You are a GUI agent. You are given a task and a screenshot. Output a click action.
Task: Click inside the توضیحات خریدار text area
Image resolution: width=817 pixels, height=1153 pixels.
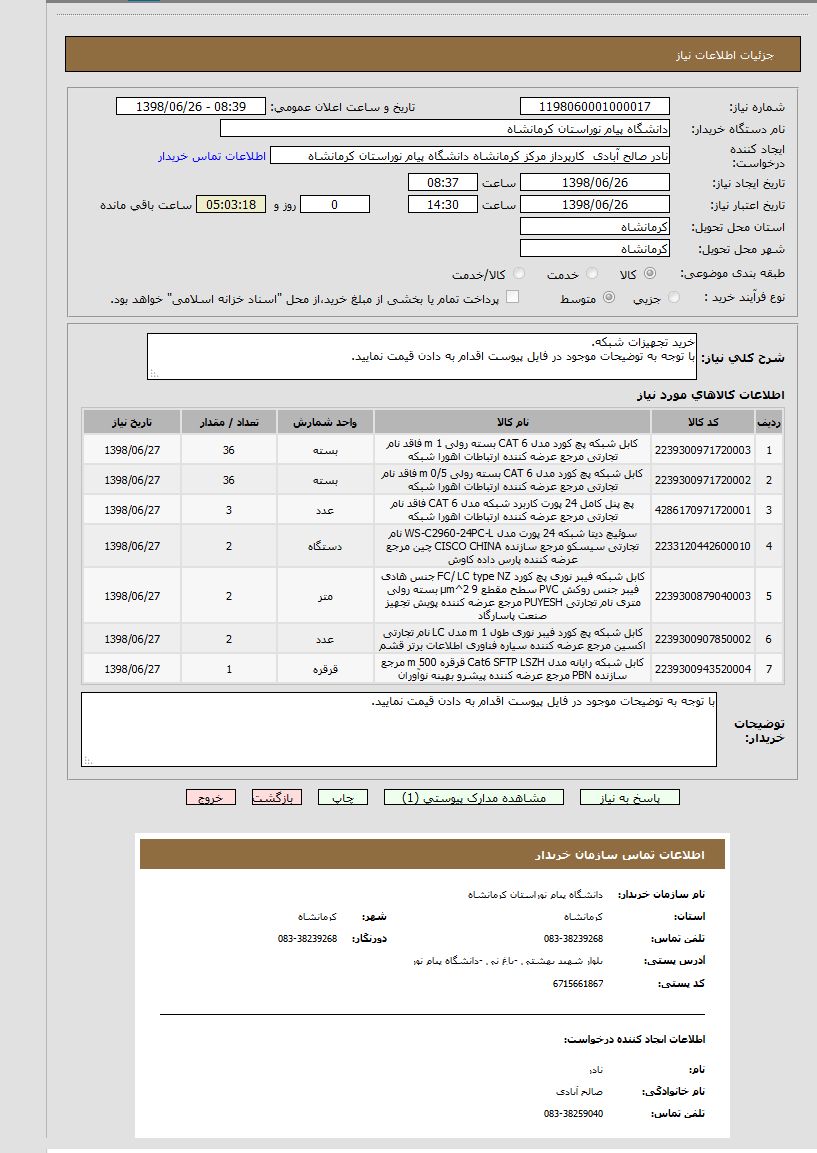coord(398,729)
